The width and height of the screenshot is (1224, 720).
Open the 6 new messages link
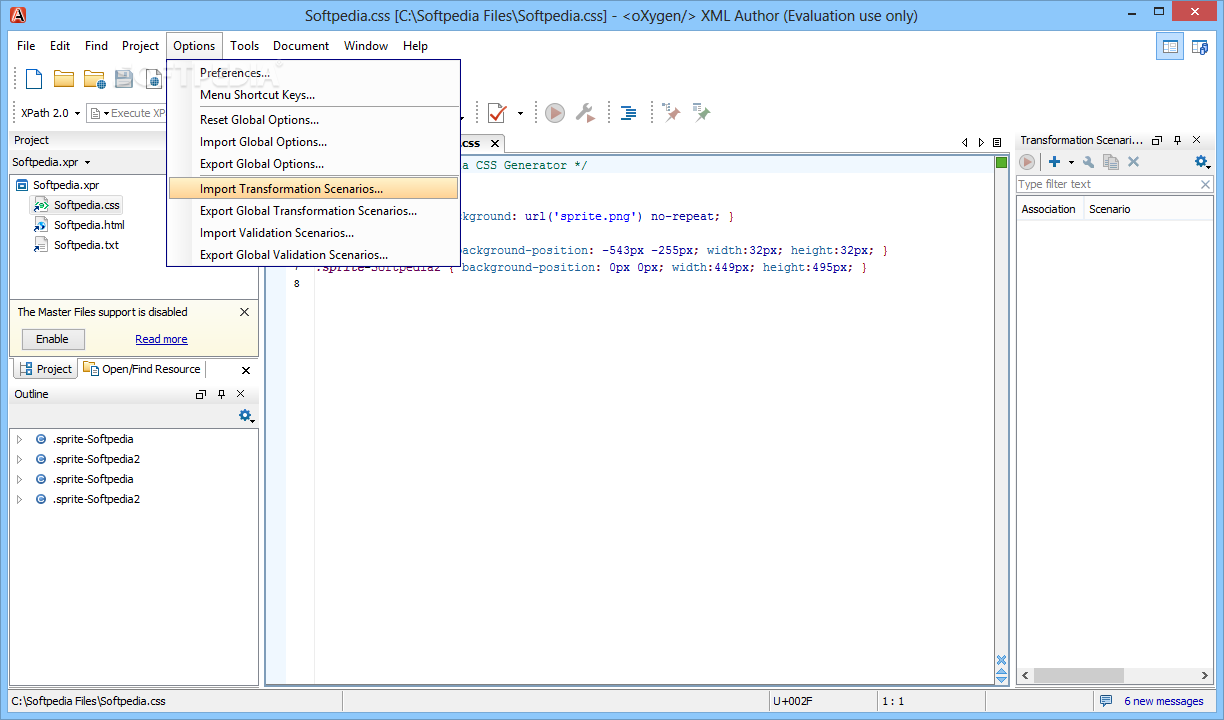coord(1163,701)
